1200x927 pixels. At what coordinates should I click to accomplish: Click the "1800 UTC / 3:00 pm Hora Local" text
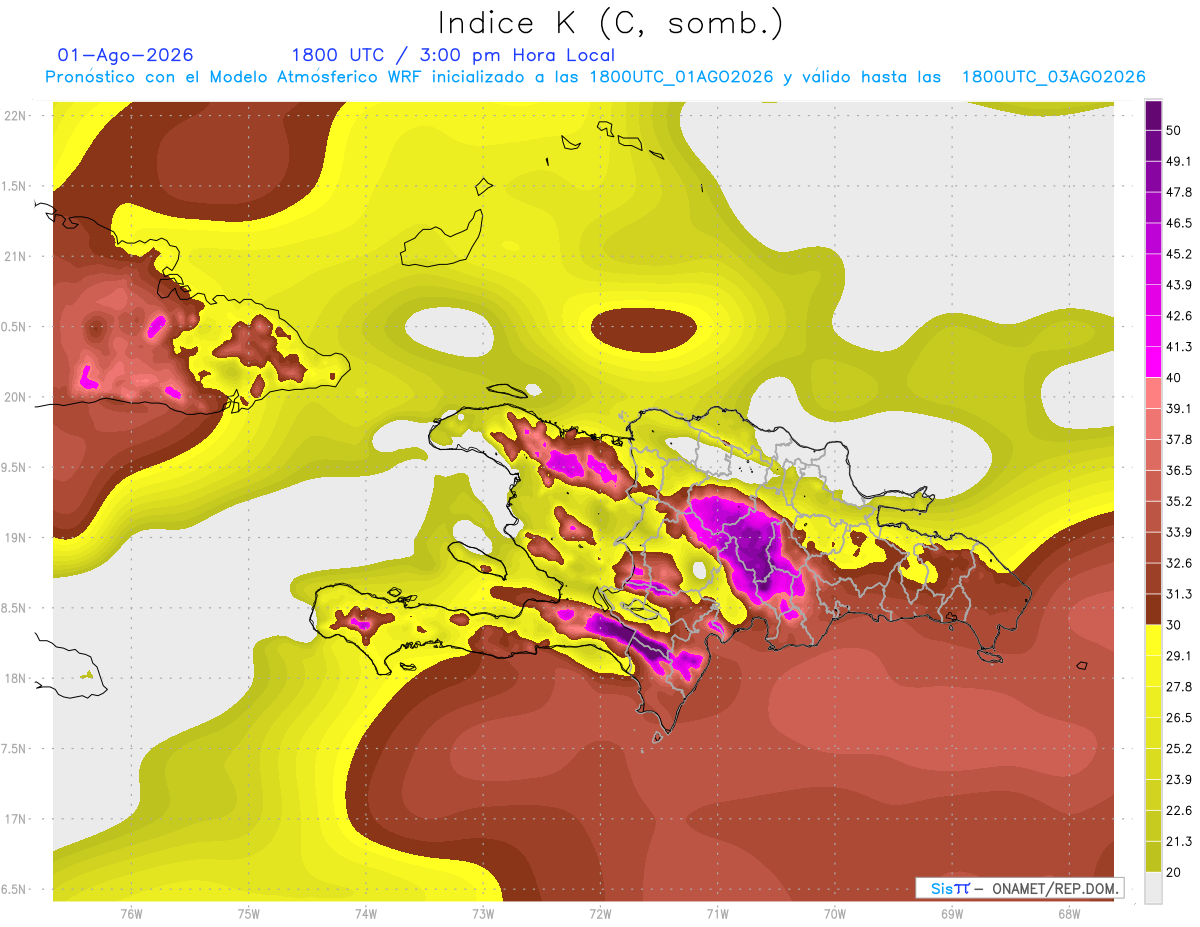[453, 55]
